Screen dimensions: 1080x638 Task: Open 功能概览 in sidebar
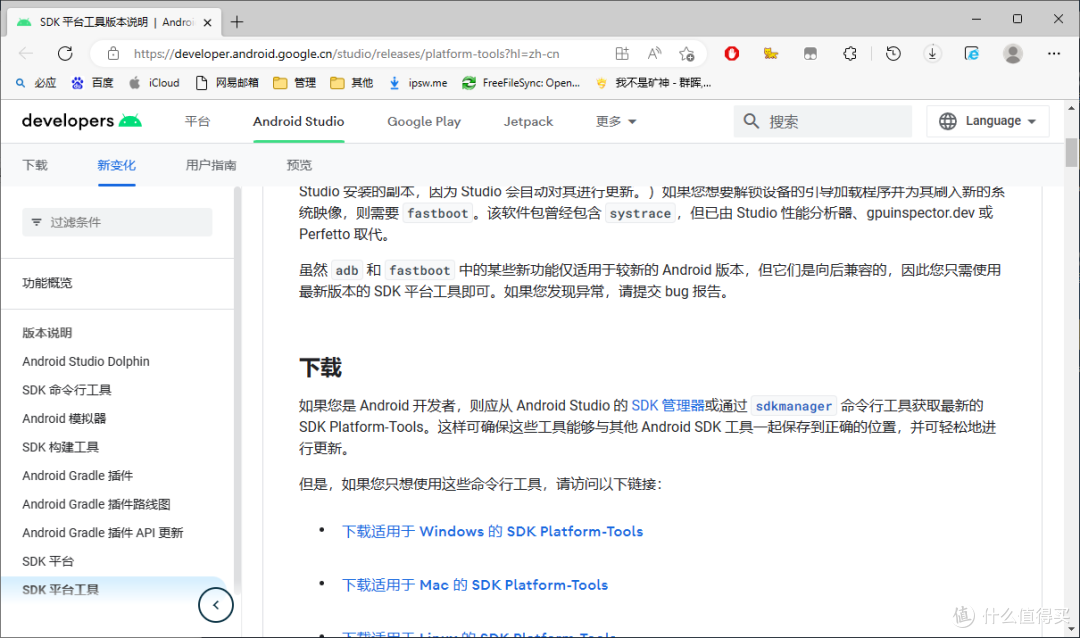coord(47,283)
